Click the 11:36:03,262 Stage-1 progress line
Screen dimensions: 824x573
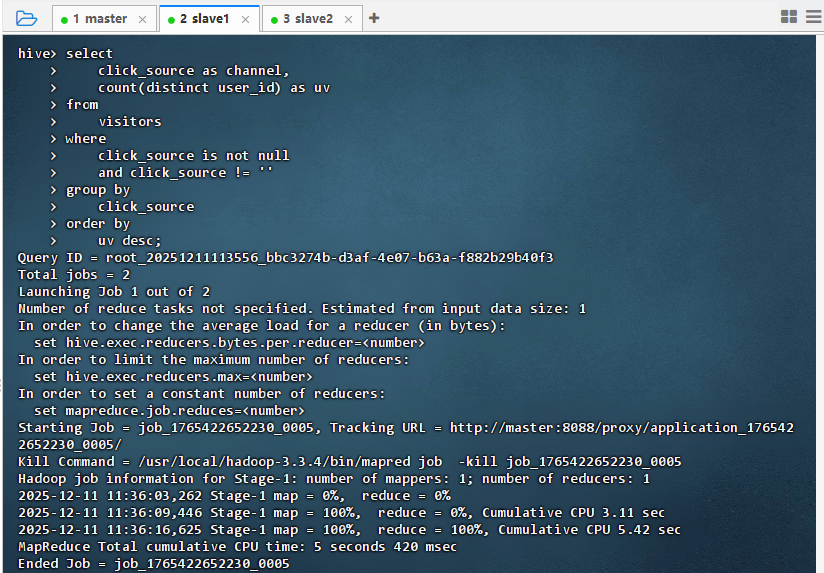[x=234, y=496]
